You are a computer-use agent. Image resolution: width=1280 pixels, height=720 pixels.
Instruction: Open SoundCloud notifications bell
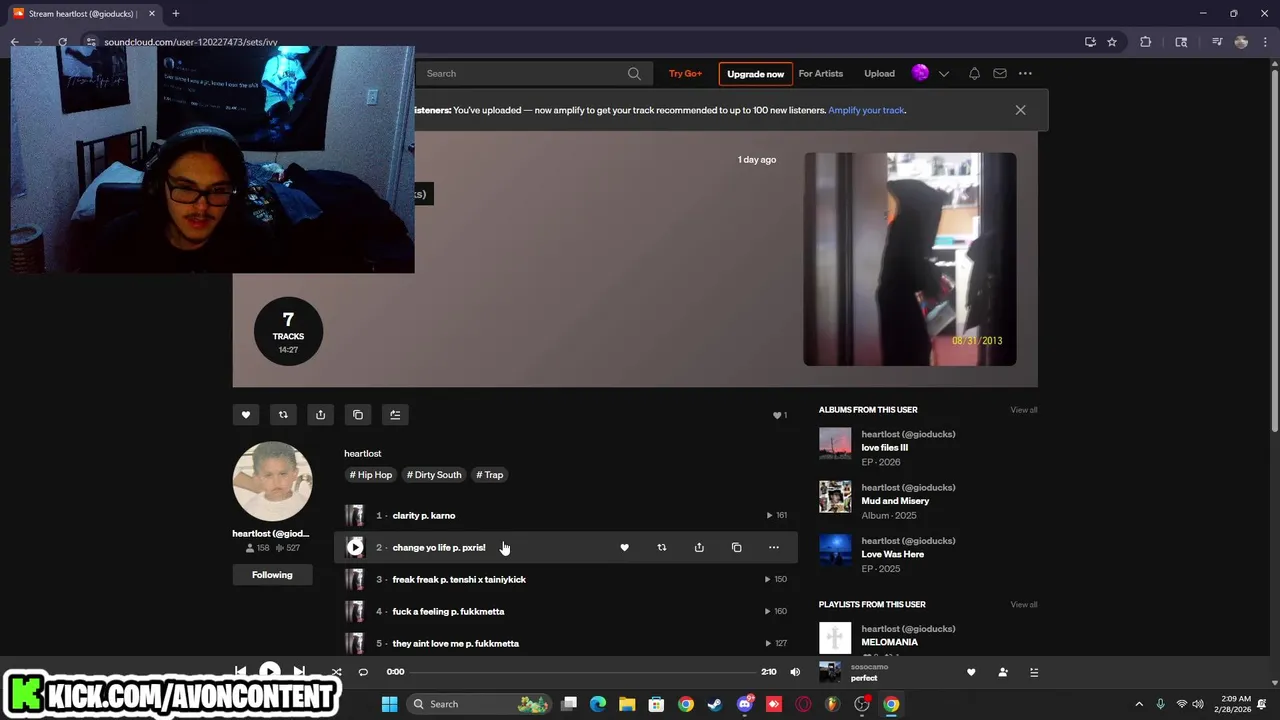click(974, 73)
